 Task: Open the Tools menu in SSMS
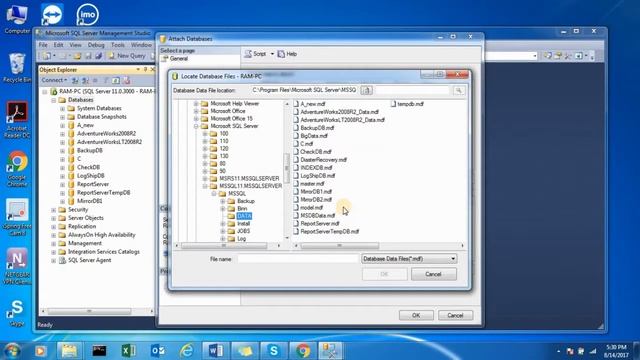[x=118, y=45]
